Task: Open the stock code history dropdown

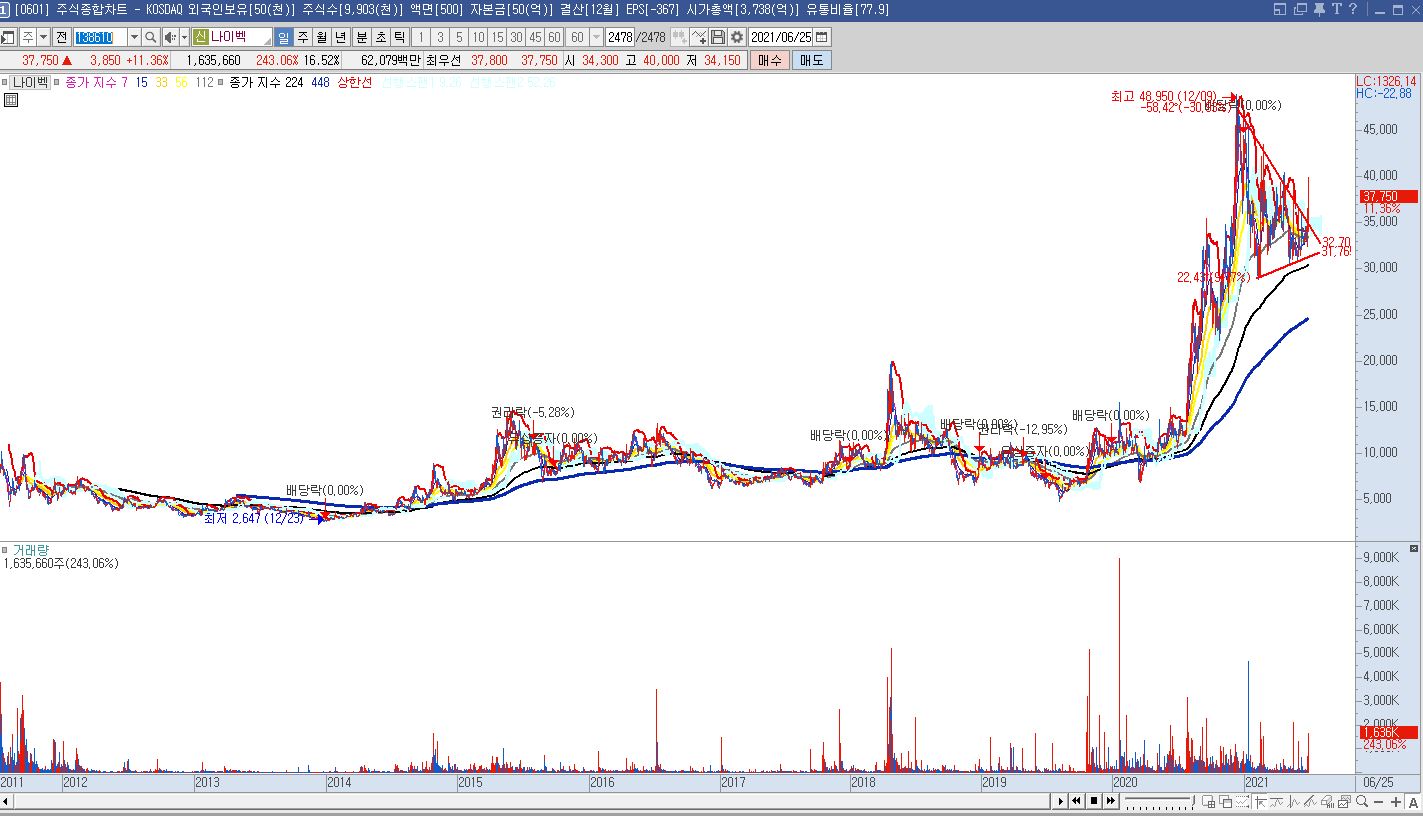Action: point(135,37)
